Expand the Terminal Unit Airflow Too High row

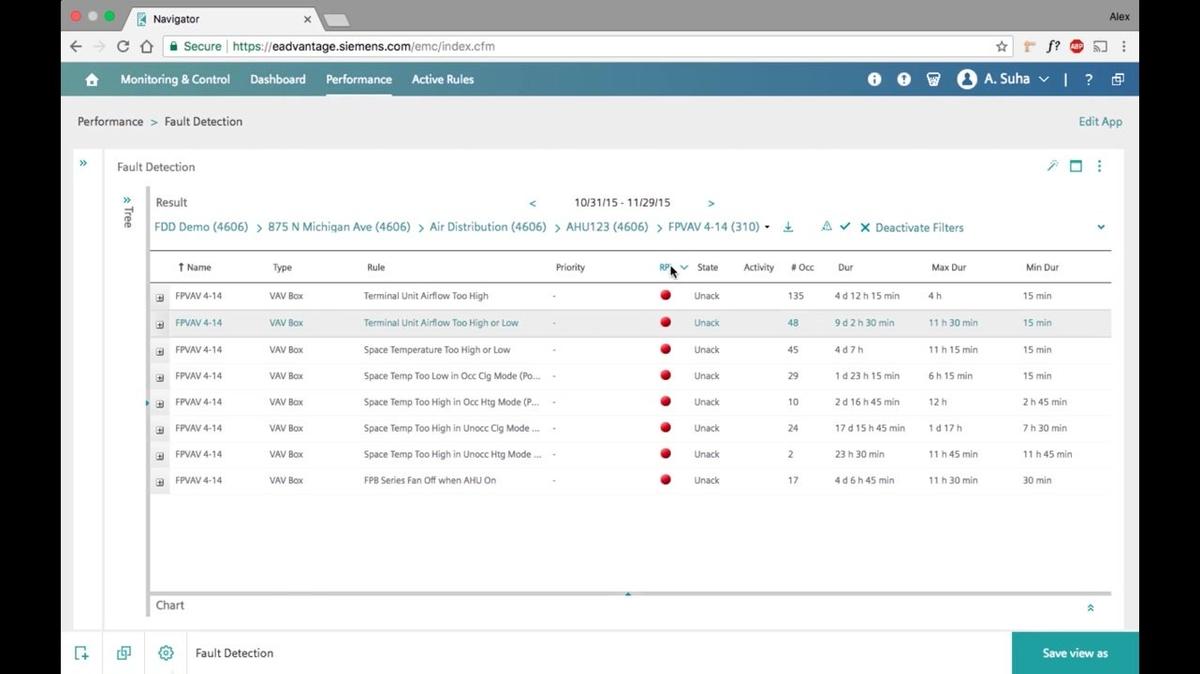pyautogui.click(x=160, y=297)
